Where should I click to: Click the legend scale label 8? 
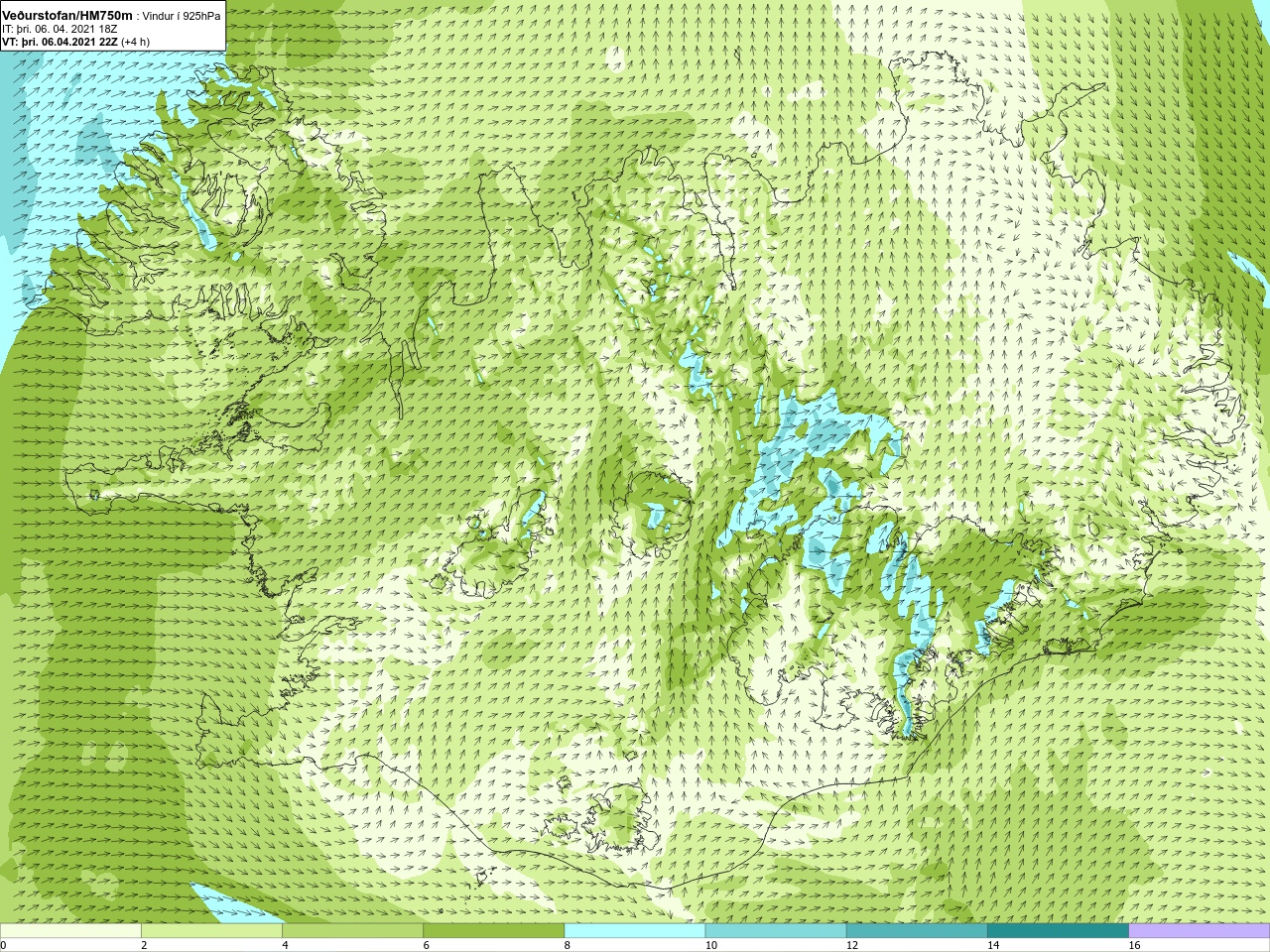coord(568,945)
